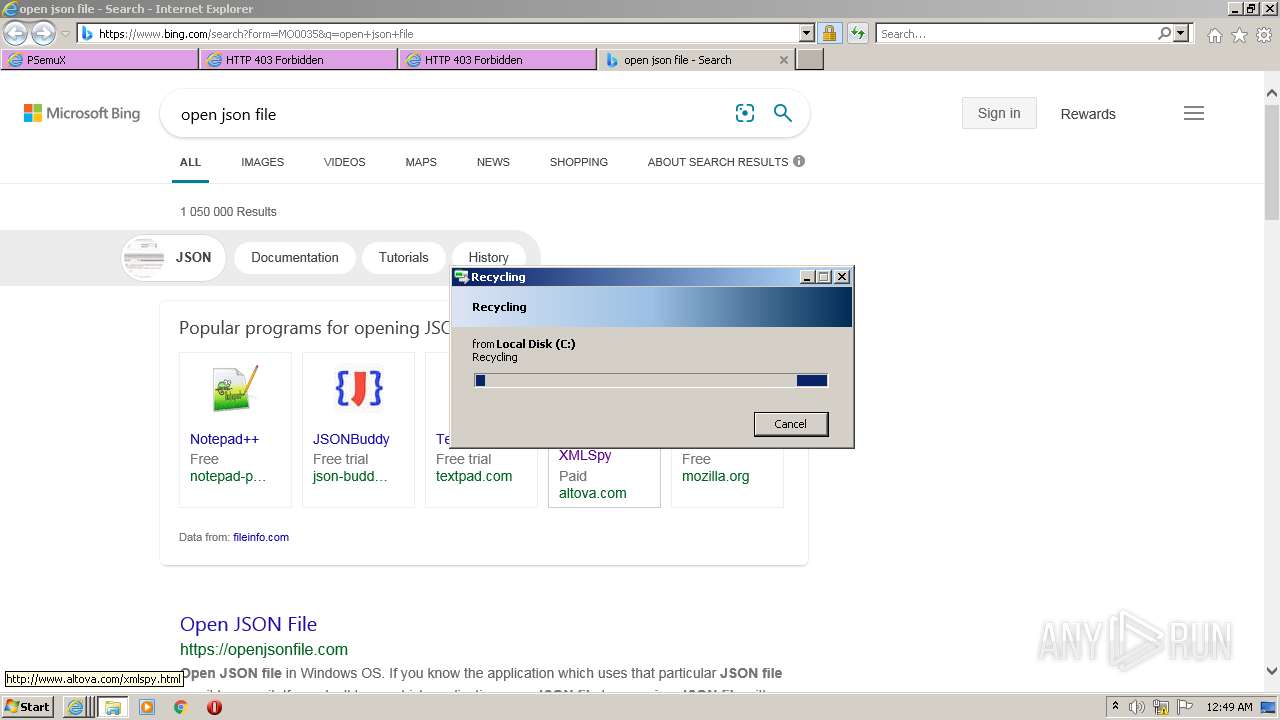Click the Bing visual search camera icon
1280x720 pixels.
745,114
